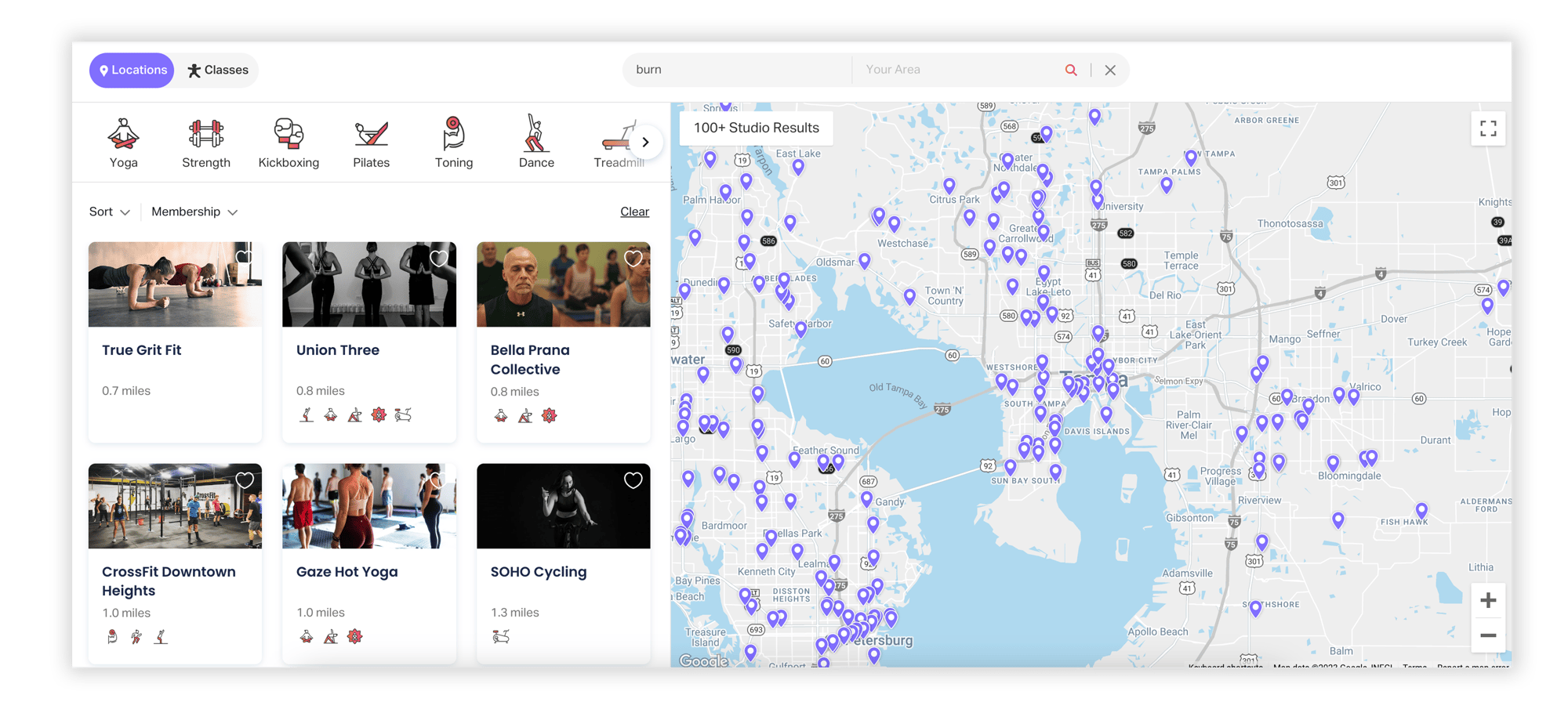Choose the Strength dumbbell icon

(206, 135)
